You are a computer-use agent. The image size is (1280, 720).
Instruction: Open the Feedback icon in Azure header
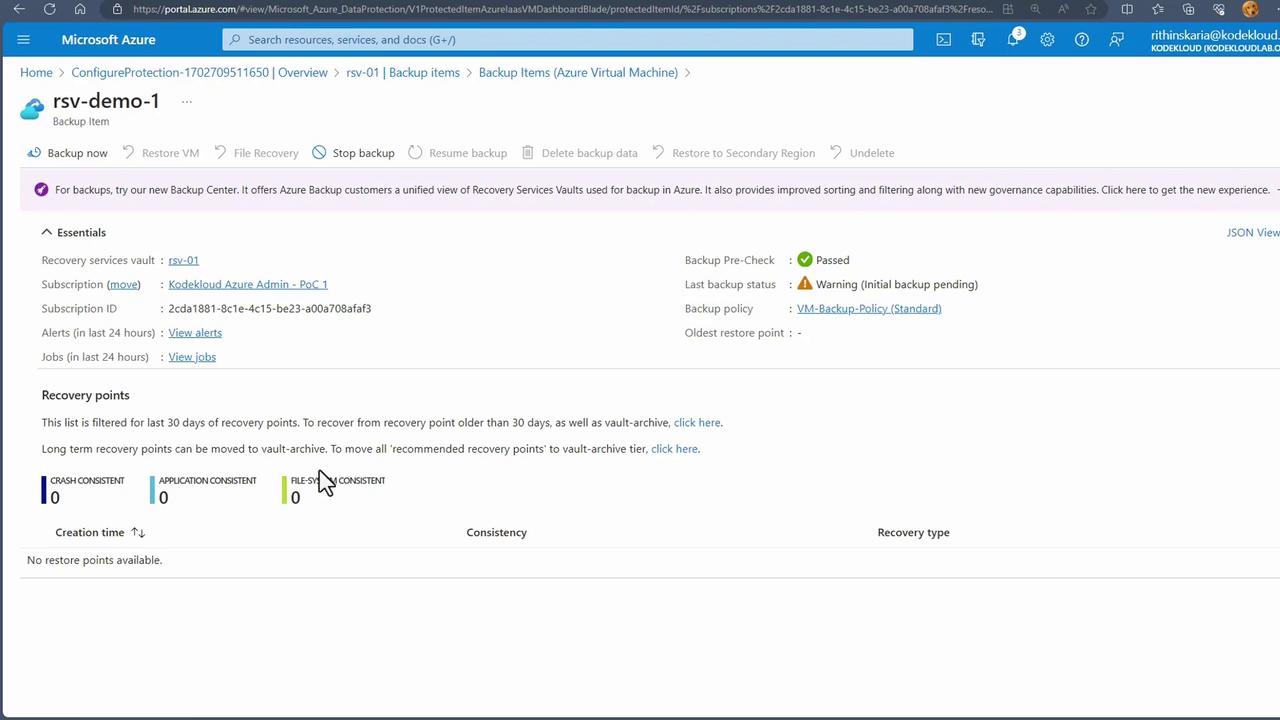tap(1116, 40)
